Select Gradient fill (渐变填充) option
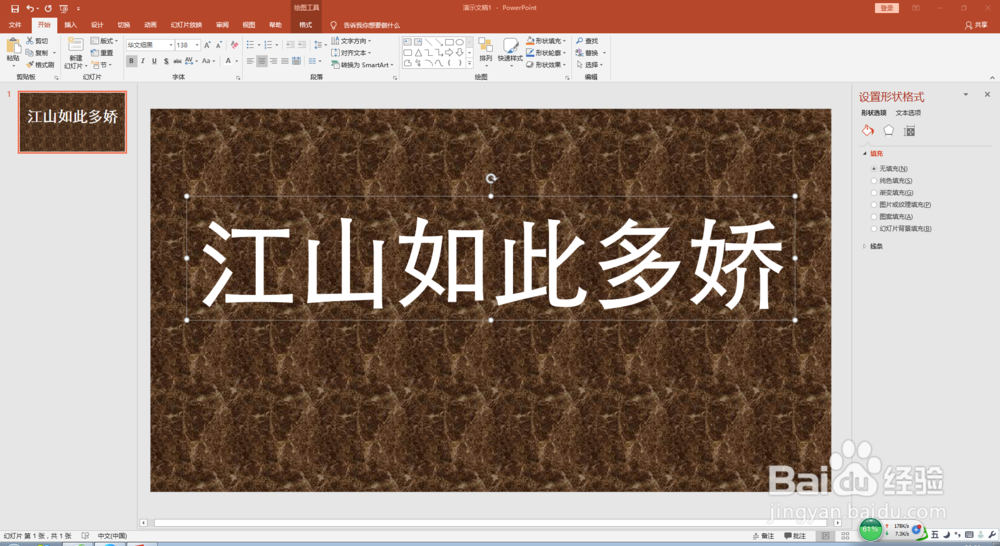 click(x=892, y=193)
